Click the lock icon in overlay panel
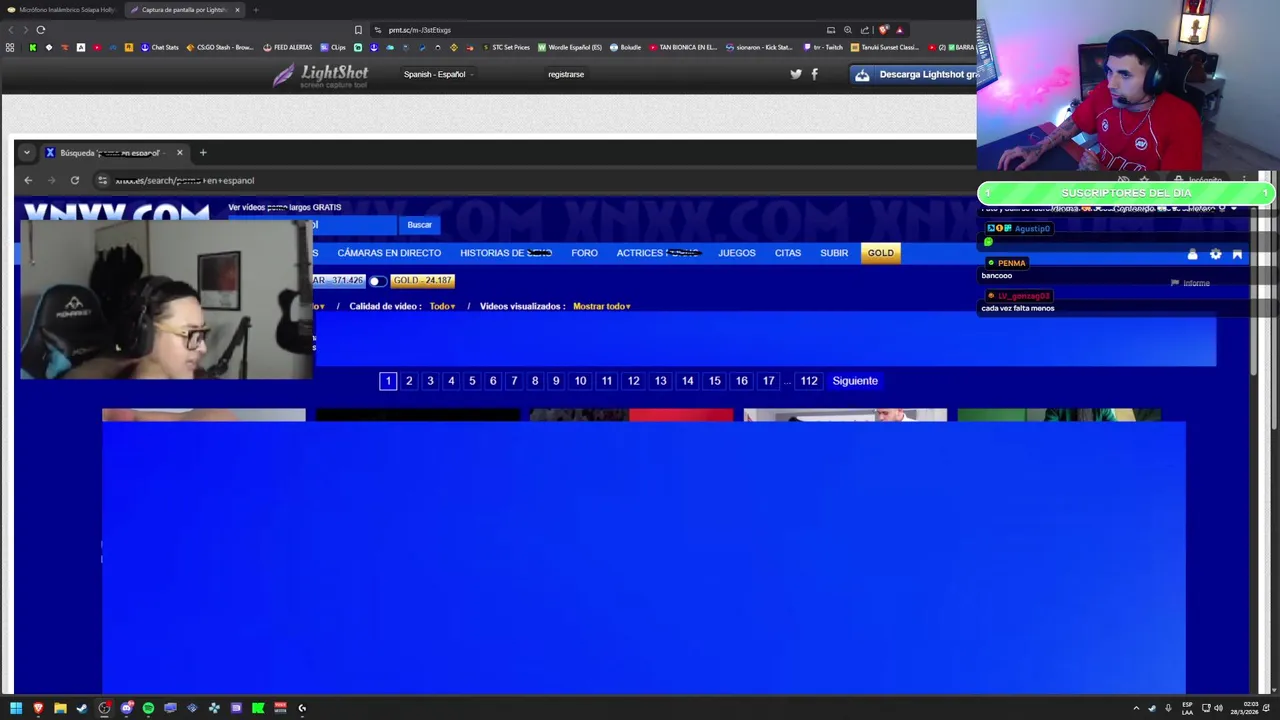The image size is (1280, 720). click(x=1192, y=254)
